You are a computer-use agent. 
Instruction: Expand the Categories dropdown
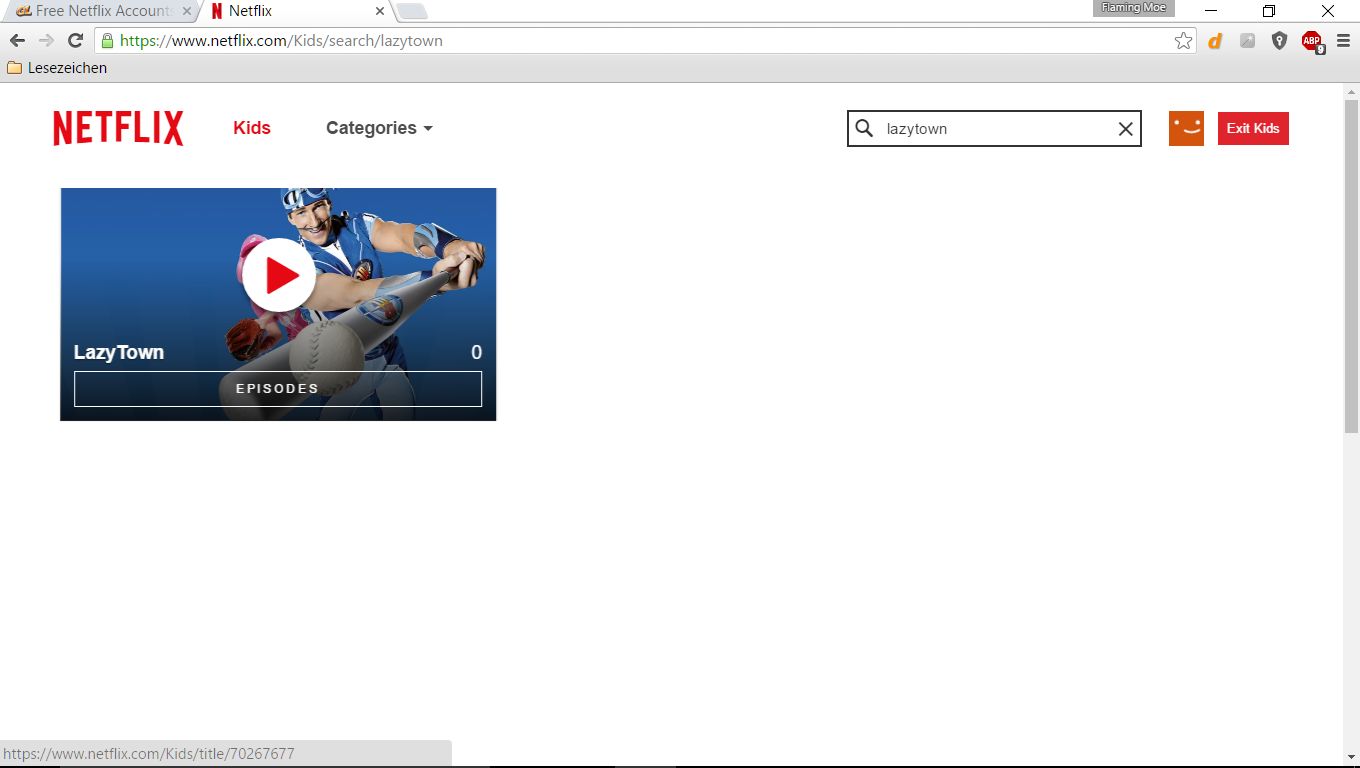pos(379,128)
